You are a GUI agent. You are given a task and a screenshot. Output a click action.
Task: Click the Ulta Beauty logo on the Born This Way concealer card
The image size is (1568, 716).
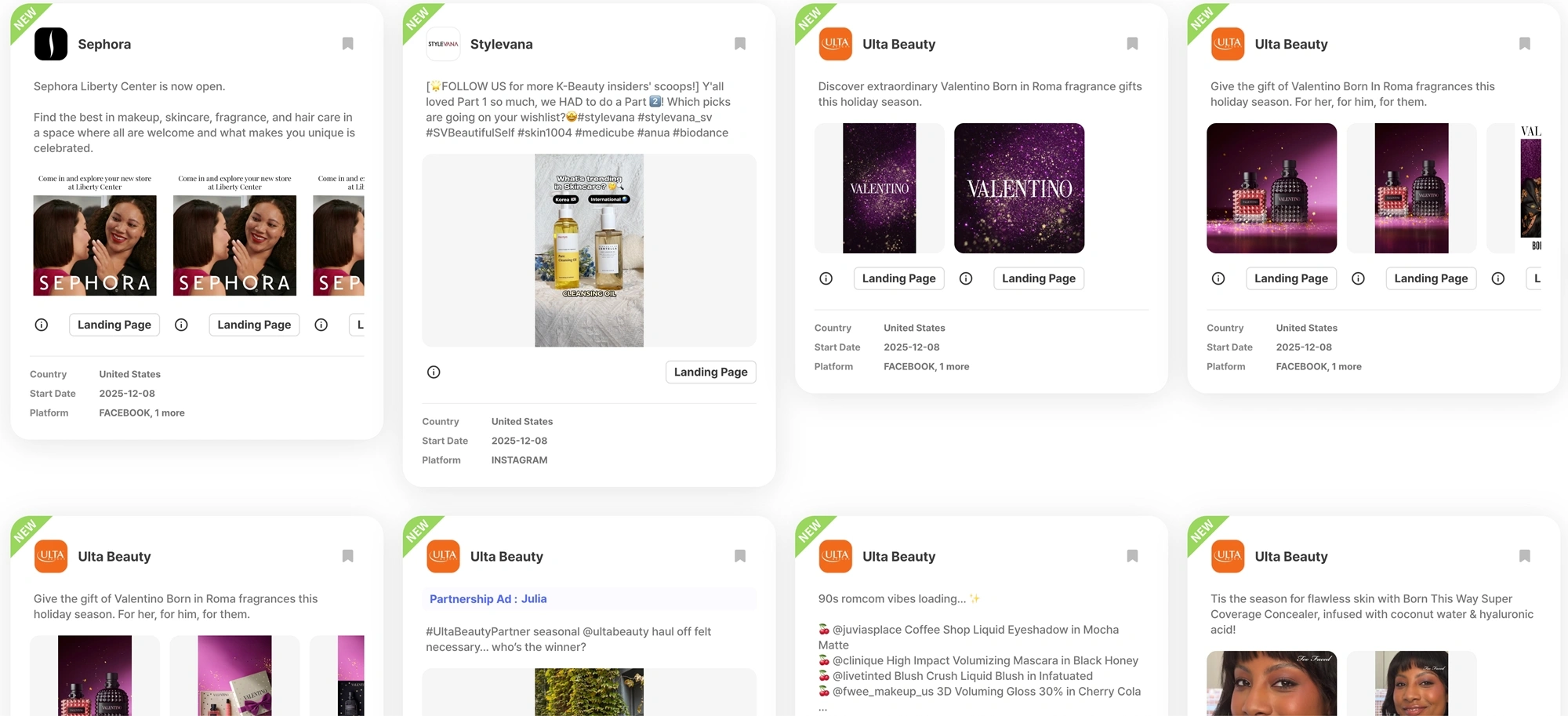point(1228,556)
